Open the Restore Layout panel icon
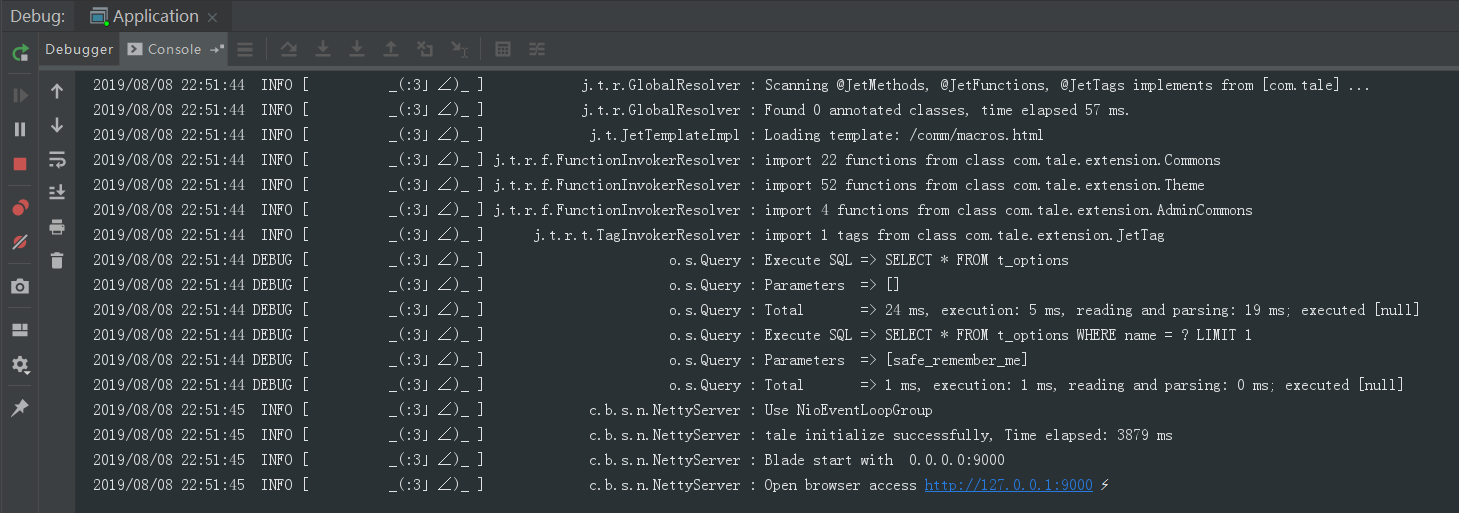 point(20,330)
